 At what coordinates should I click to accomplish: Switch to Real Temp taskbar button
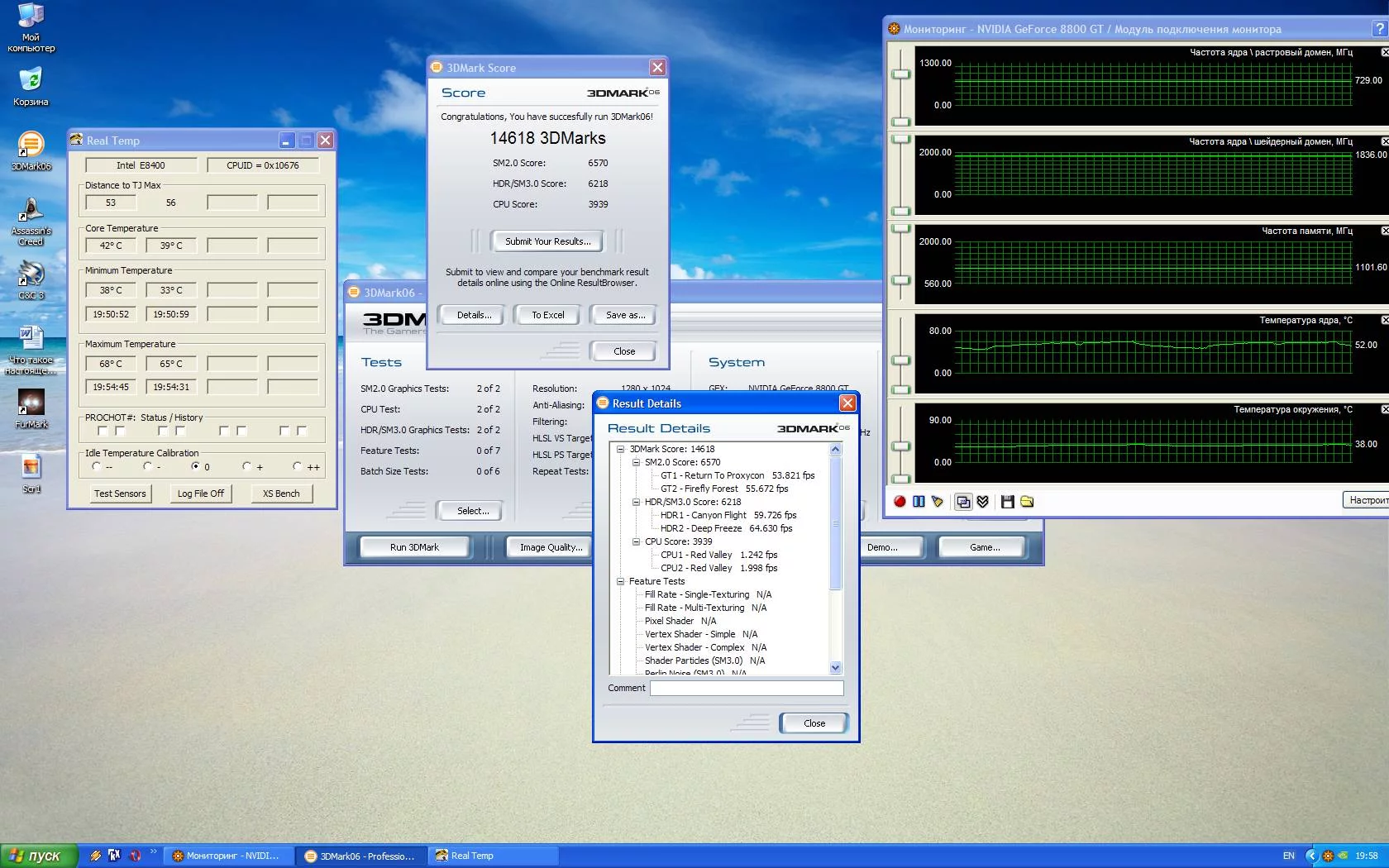494,856
